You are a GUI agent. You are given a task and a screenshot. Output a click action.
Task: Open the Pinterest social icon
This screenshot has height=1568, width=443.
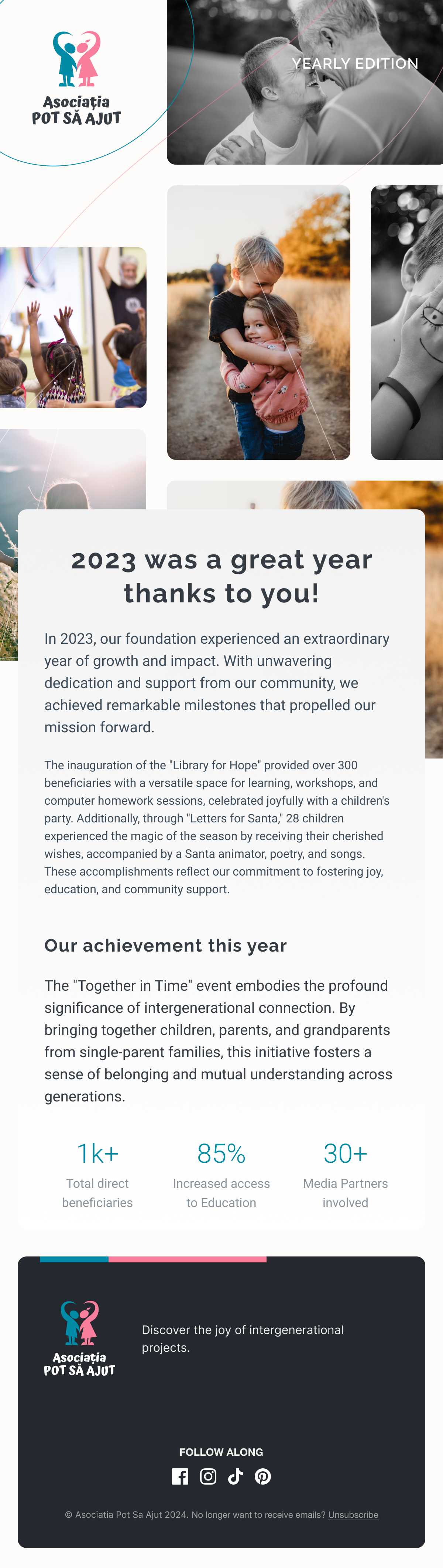pyautogui.click(x=263, y=1476)
